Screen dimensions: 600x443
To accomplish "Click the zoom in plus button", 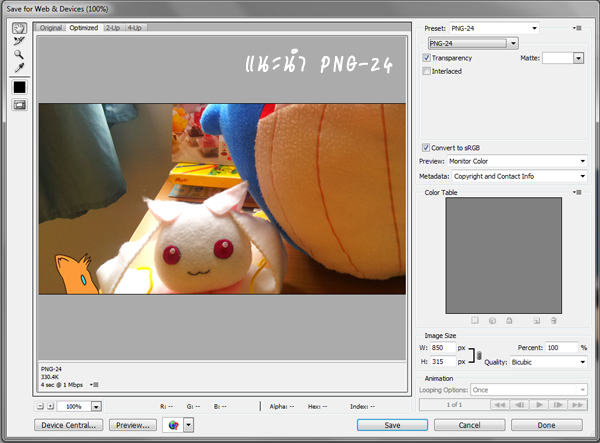I will (x=50, y=406).
